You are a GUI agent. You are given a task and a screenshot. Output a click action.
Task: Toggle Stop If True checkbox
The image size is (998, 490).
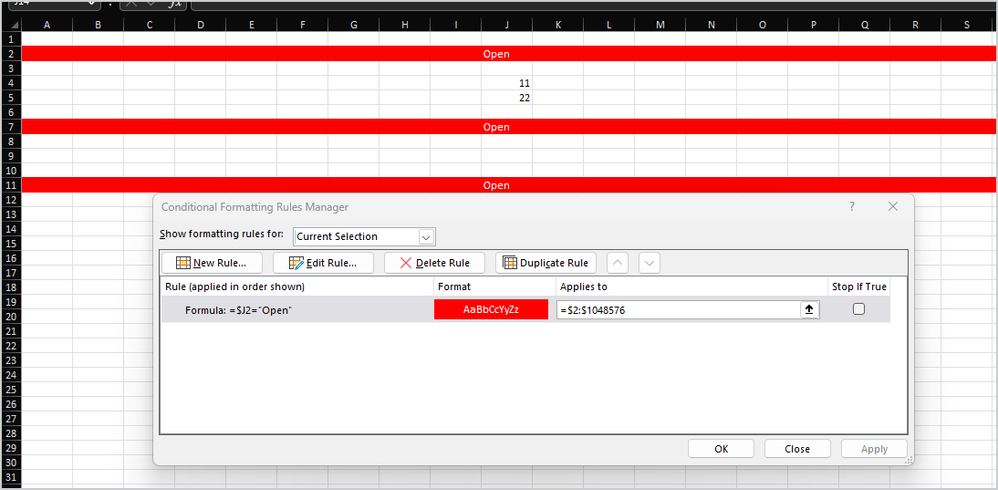click(x=859, y=309)
